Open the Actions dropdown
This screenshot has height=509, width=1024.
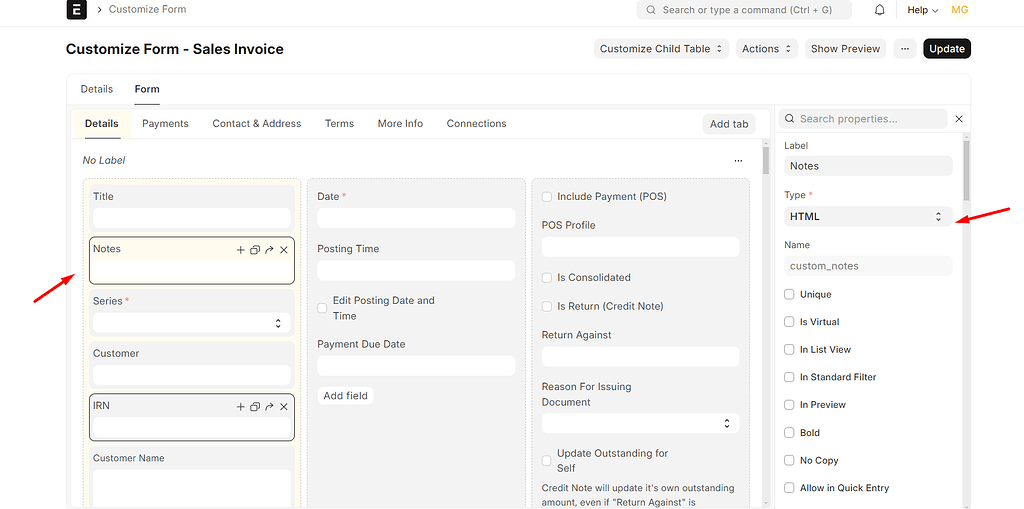click(767, 48)
